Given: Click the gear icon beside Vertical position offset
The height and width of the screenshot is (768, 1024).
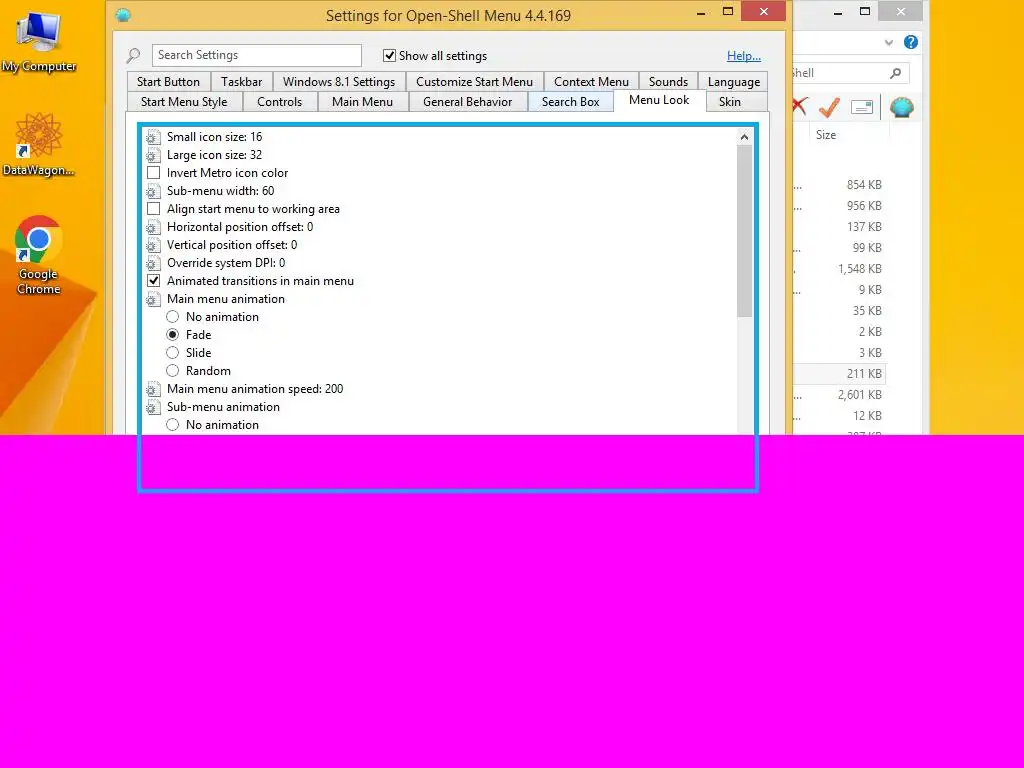Looking at the screenshot, I should click(x=153, y=245).
